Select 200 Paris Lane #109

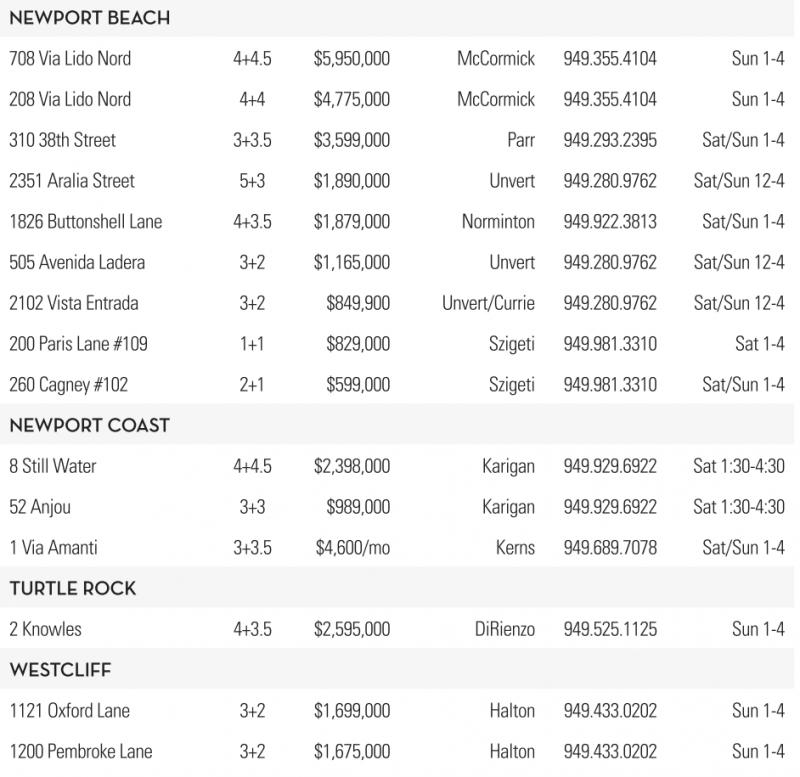[78, 344]
